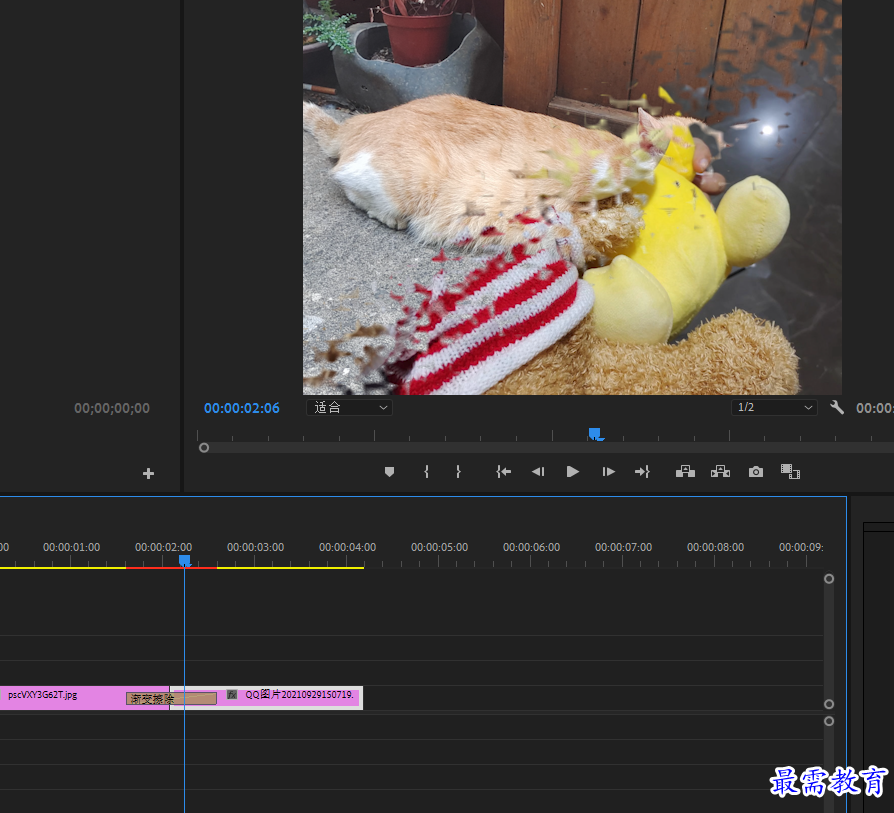Go to In point

[x=503, y=472]
